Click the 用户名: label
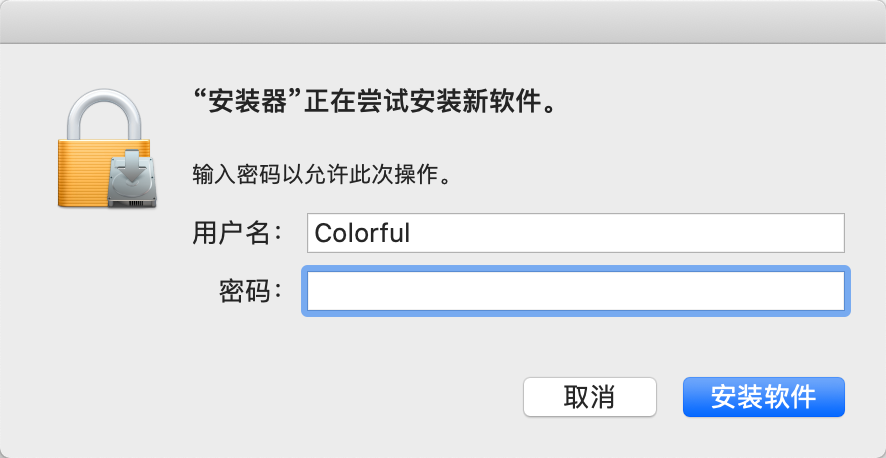The height and width of the screenshot is (458, 886). click(236, 233)
